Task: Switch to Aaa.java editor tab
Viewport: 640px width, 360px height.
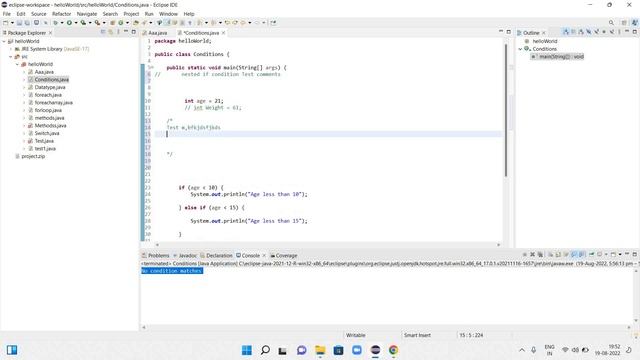Action: point(158,33)
